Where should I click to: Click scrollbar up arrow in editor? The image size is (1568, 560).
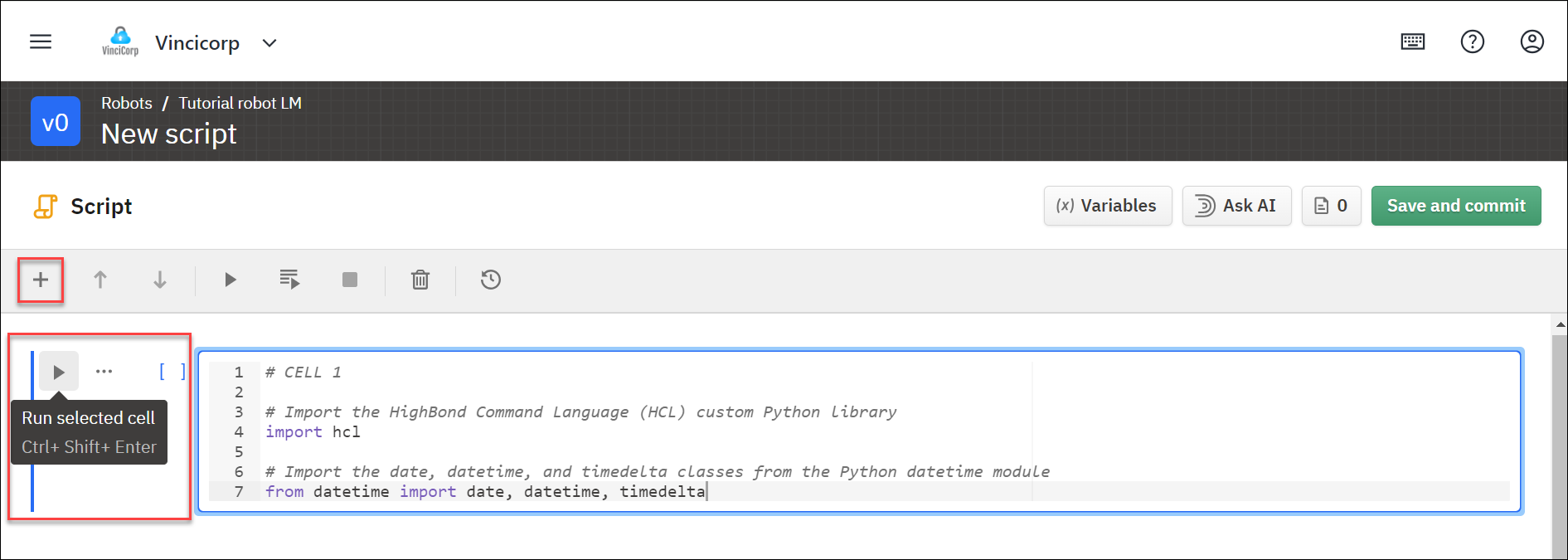(x=1560, y=325)
